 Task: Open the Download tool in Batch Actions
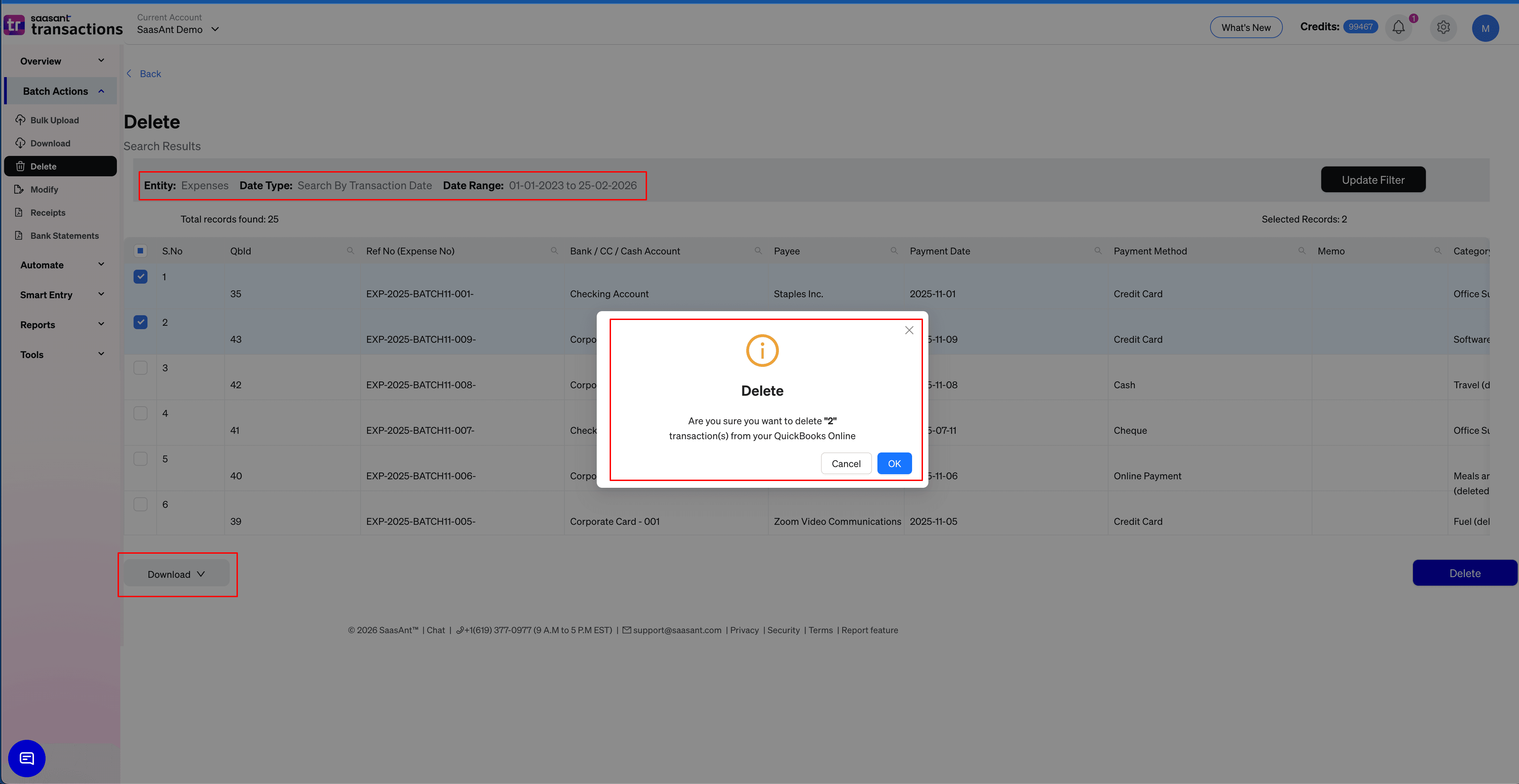point(21,143)
